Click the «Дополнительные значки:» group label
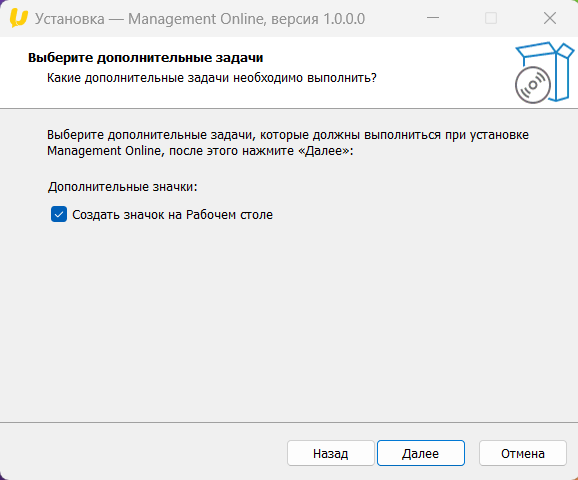The image size is (578, 480). (123, 187)
